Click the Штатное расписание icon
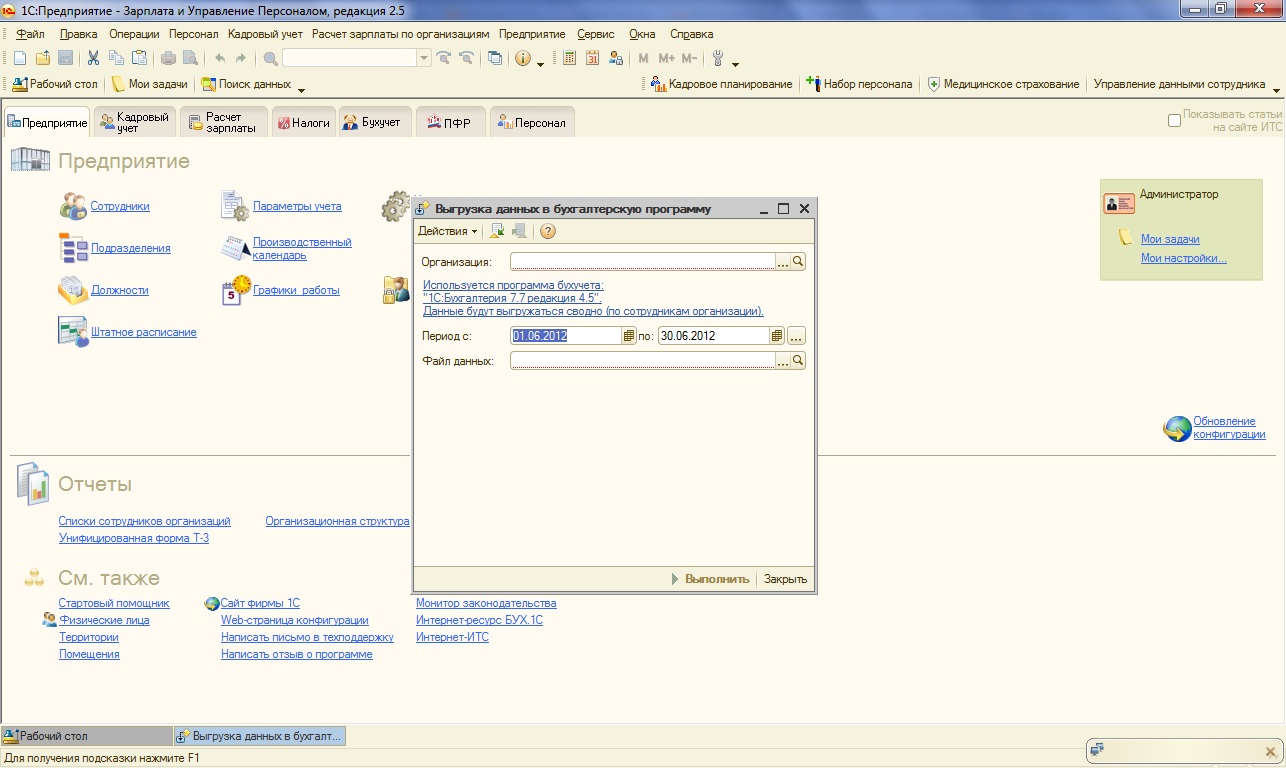 point(73,331)
